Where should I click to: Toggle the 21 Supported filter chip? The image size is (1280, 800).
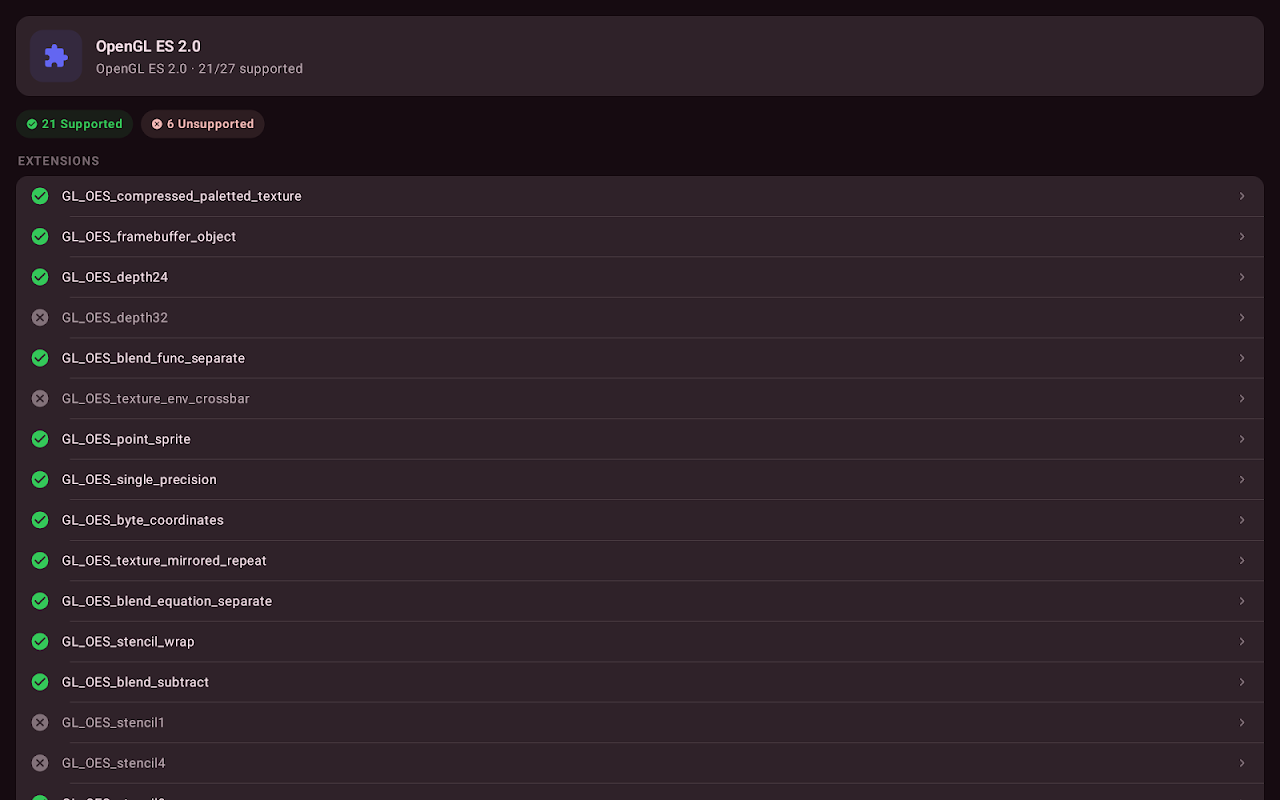(75, 124)
